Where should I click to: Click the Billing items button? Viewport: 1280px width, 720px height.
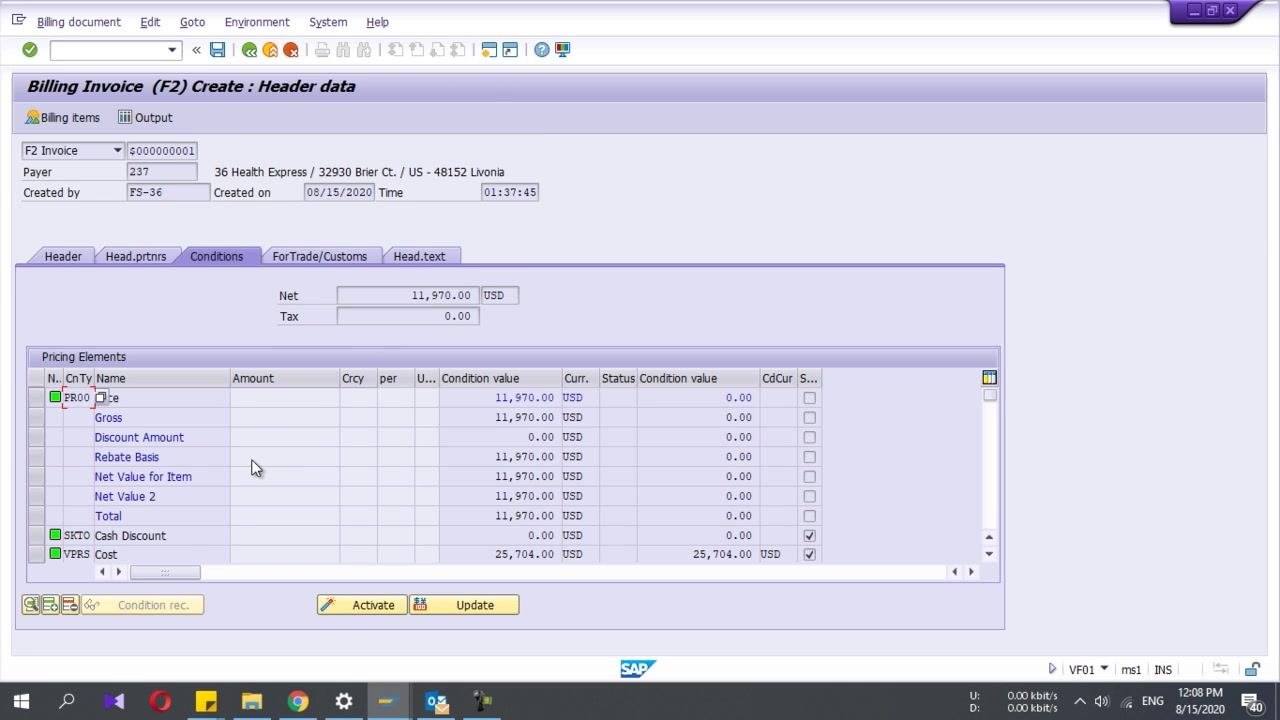click(62, 118)
